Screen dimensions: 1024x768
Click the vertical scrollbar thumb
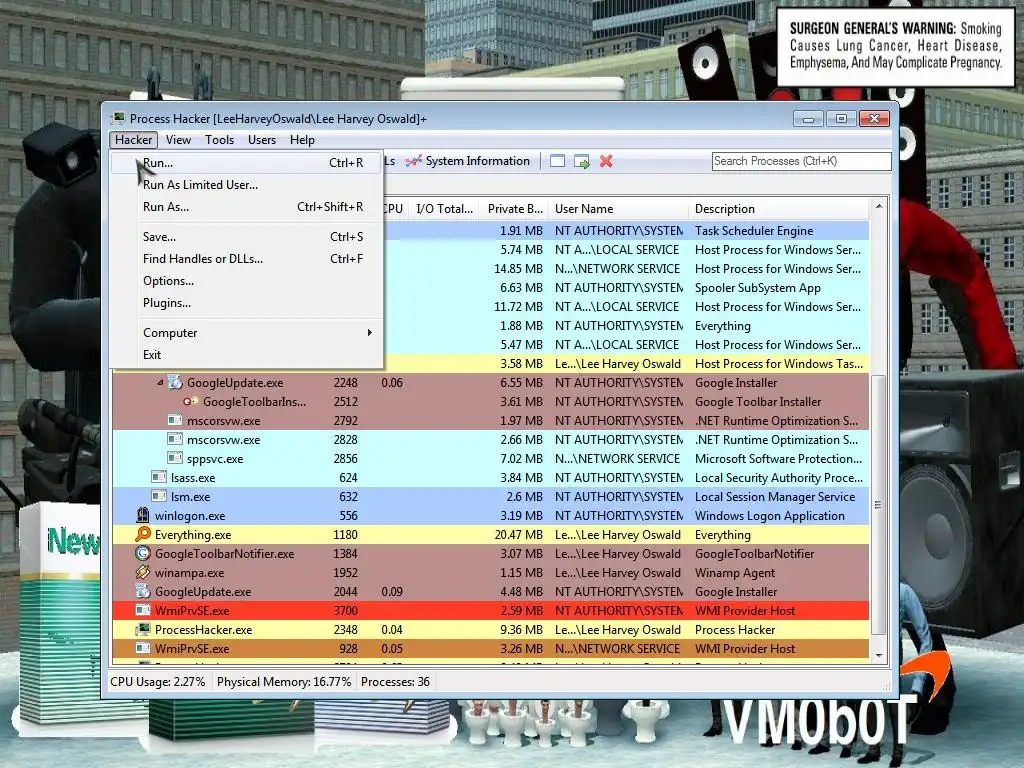click(x=879, y=505)
